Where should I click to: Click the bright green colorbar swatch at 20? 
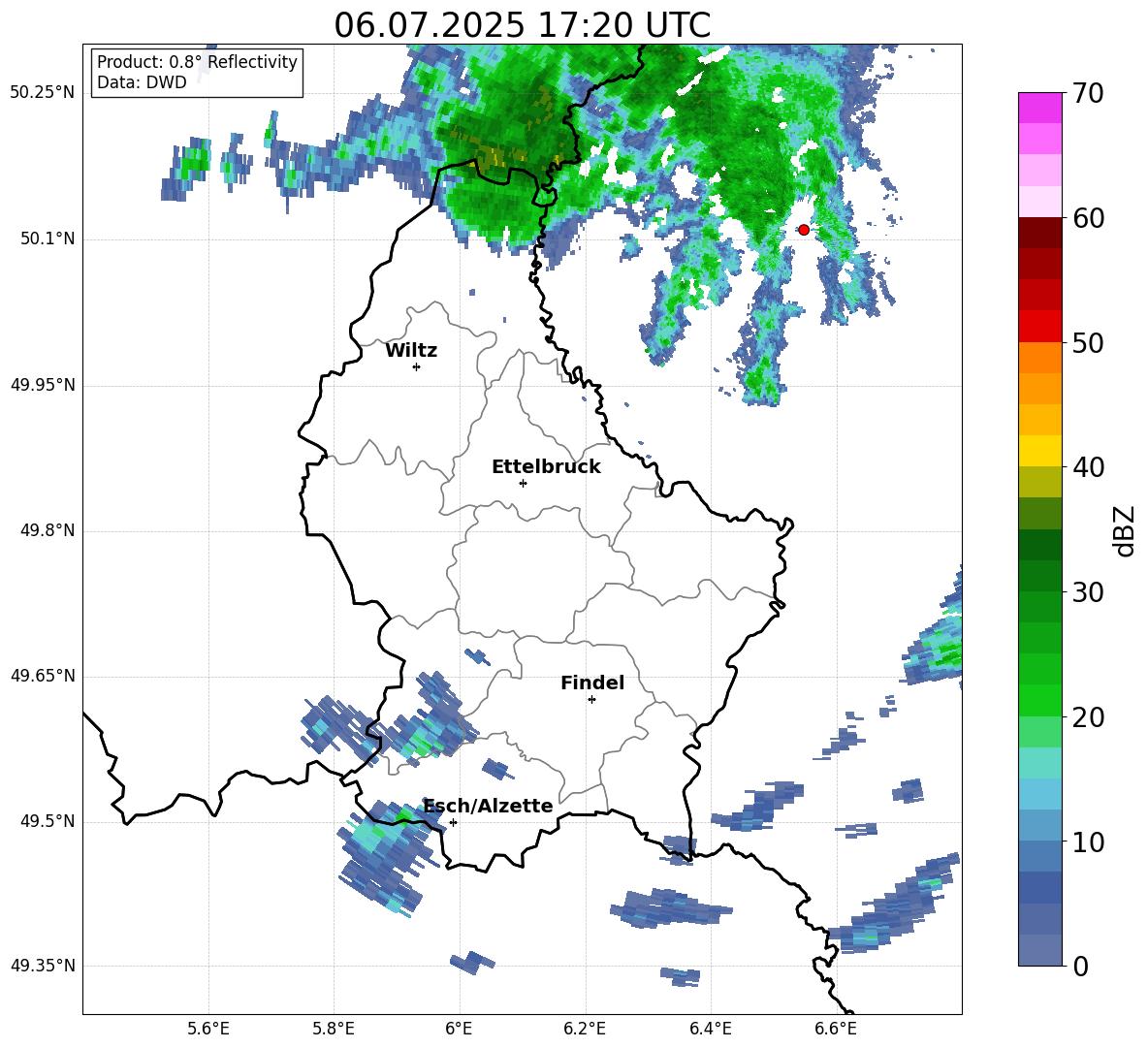pyautogui.click(x=1039, y=700)
